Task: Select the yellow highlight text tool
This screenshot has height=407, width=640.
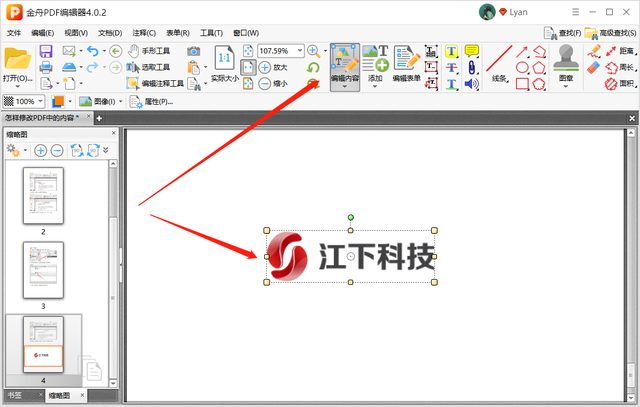Action: pyautogui.click(x=451, y=51)
